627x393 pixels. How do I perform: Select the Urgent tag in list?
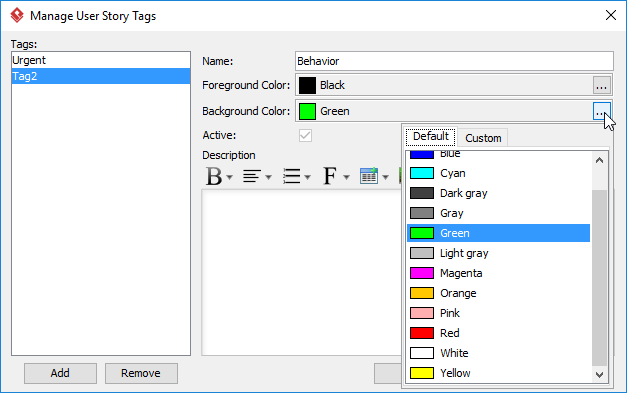(101, 60)
